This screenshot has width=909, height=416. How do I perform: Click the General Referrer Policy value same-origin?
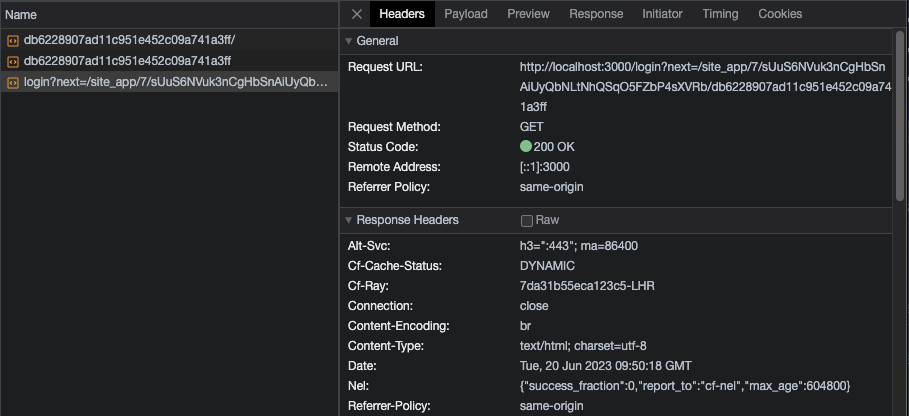point(551,187)
